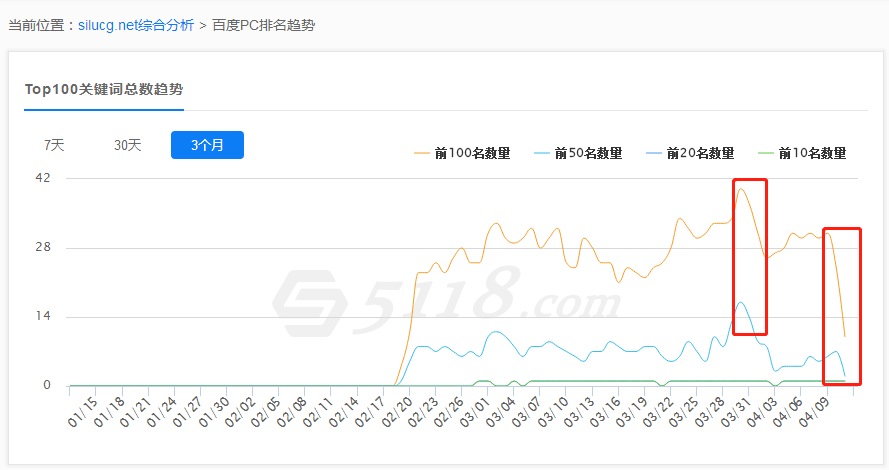Click the 28 value on the y-axis
Viewport: 889px width, 470px height.
[x=43, y=248]
